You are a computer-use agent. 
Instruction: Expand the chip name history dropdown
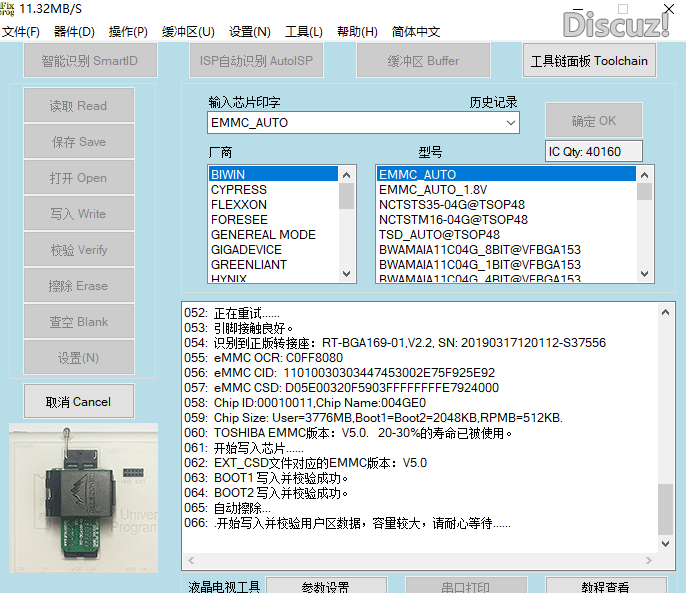click(x=511, y=123)
